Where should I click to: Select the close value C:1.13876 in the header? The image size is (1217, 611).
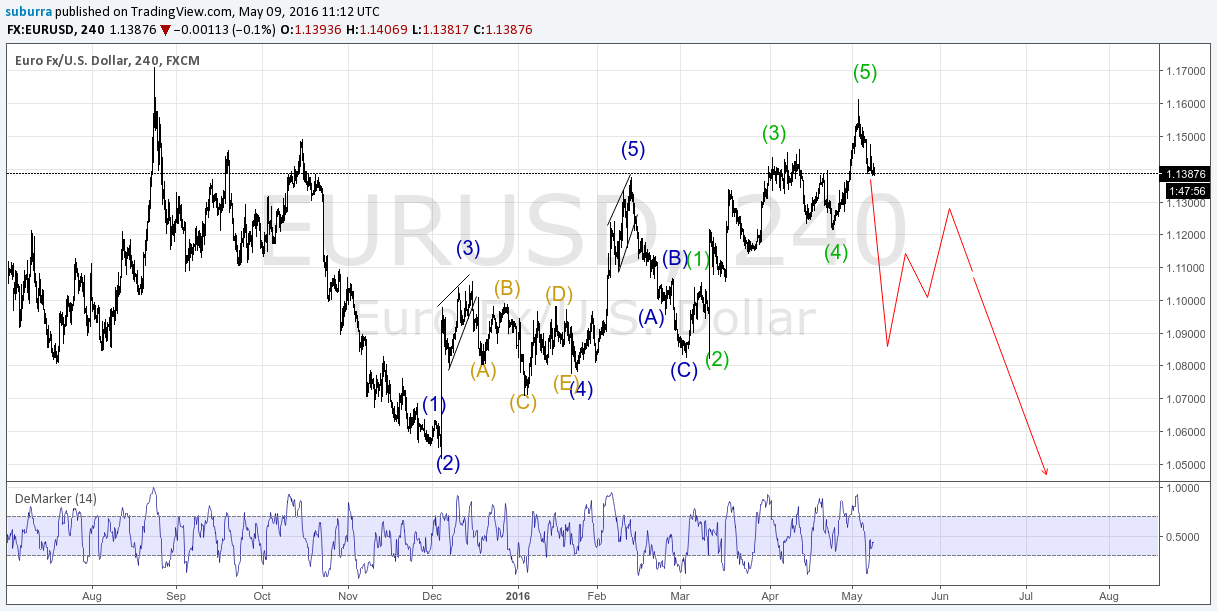tap(503, 30)
